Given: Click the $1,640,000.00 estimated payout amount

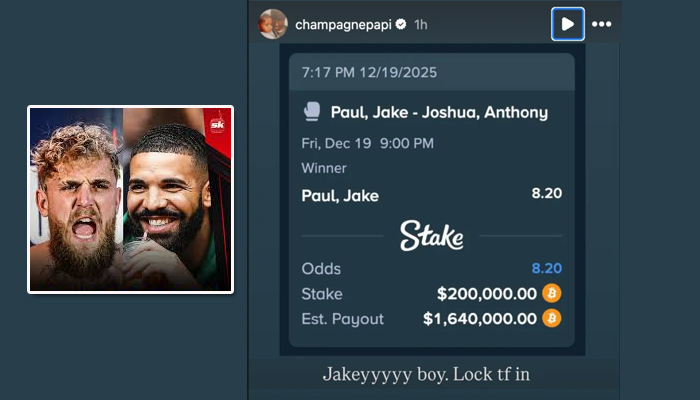Looking at the screenshot, I should (480, 319).
